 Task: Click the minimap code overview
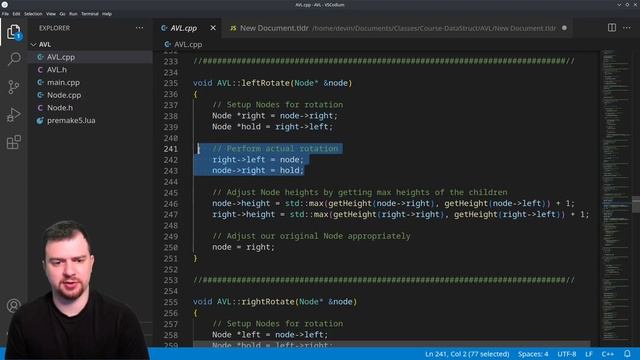[x=616, y=196]
